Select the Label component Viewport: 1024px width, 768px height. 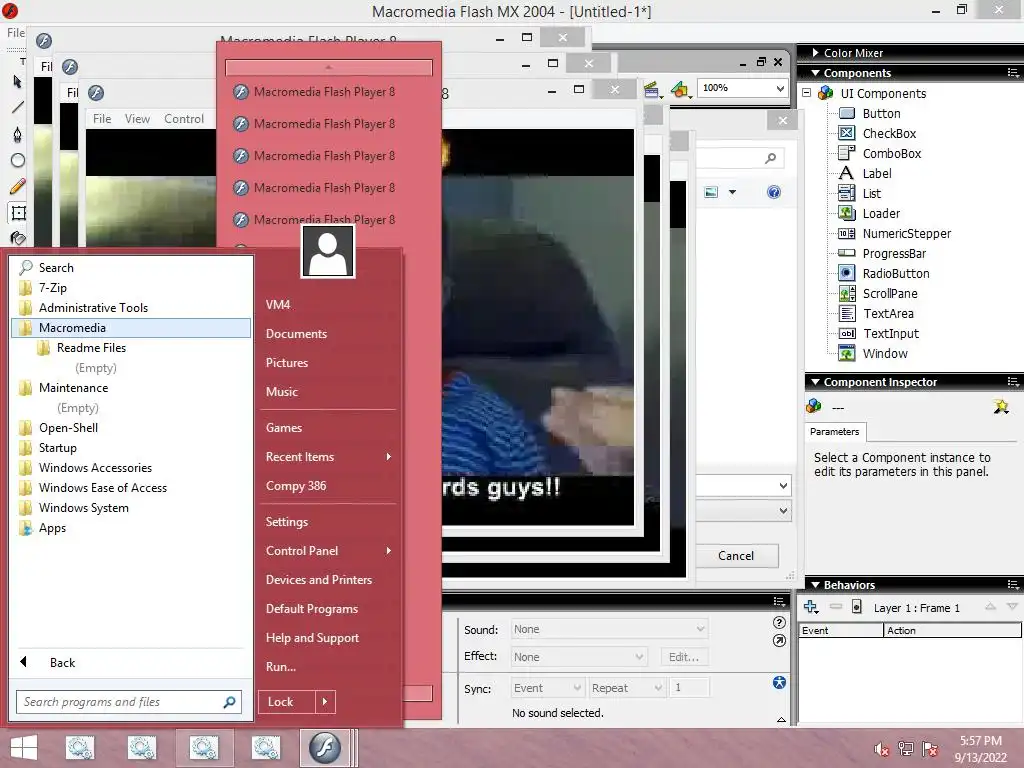876,174
